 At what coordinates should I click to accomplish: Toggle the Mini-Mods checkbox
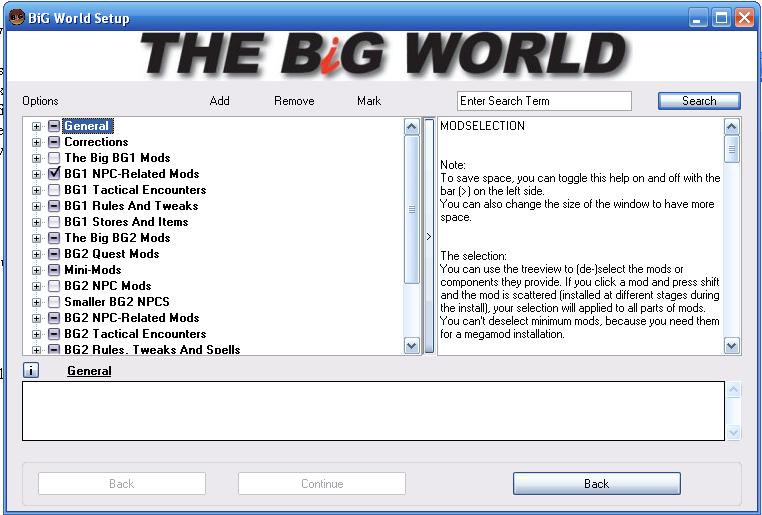[x=54, y=270]
